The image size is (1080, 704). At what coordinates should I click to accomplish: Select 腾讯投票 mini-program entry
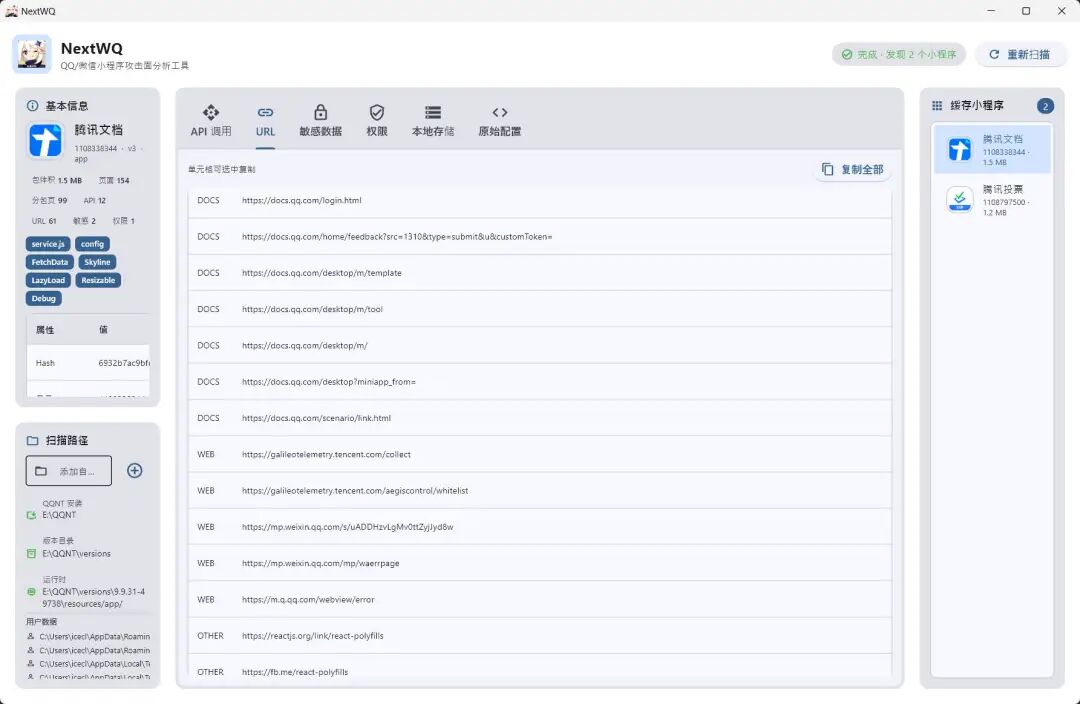(x=993, y=200)
